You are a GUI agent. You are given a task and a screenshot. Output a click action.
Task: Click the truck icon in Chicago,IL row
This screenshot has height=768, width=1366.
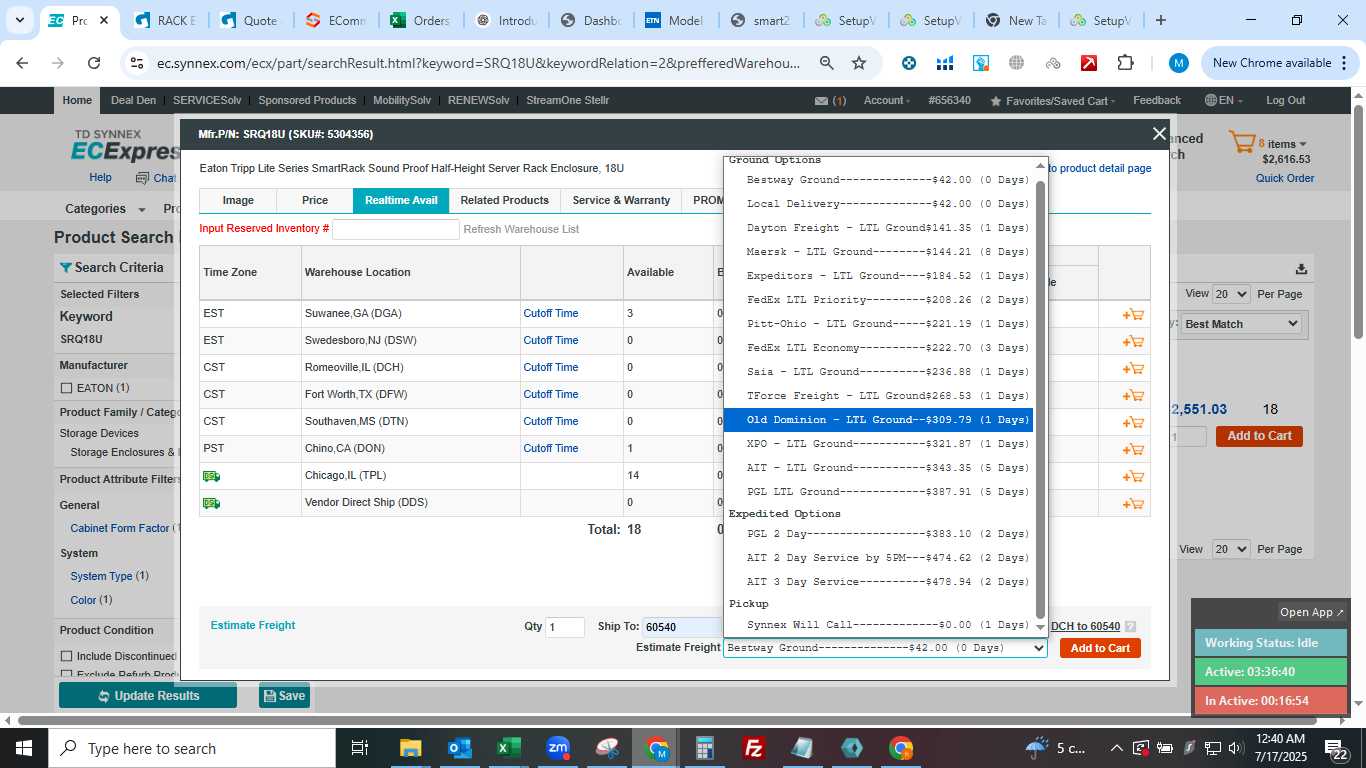pyautogui.click(x=211, y=476)
